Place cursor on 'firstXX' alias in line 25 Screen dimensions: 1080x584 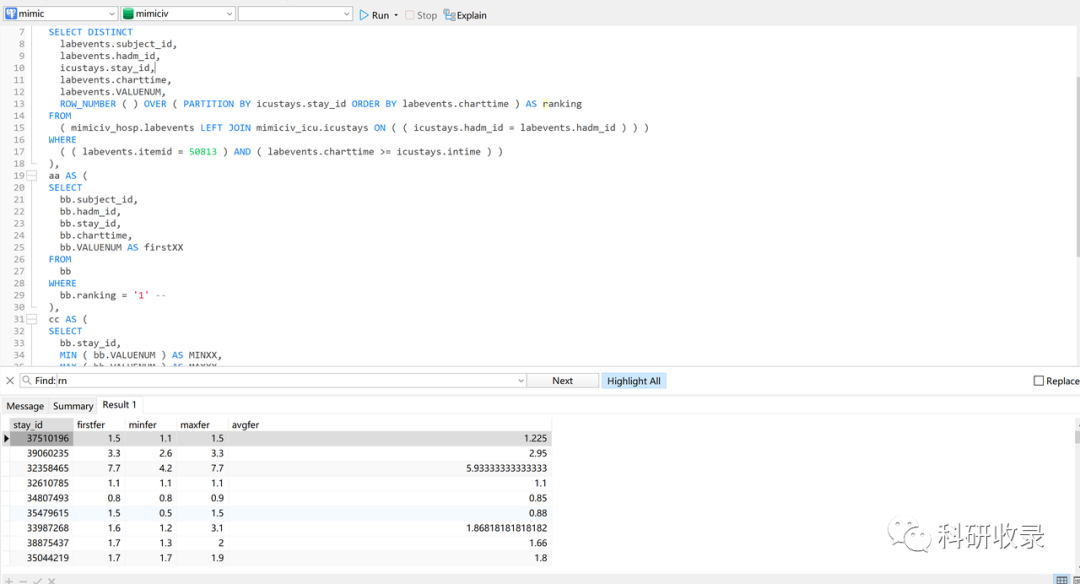[x=164, y=247]
